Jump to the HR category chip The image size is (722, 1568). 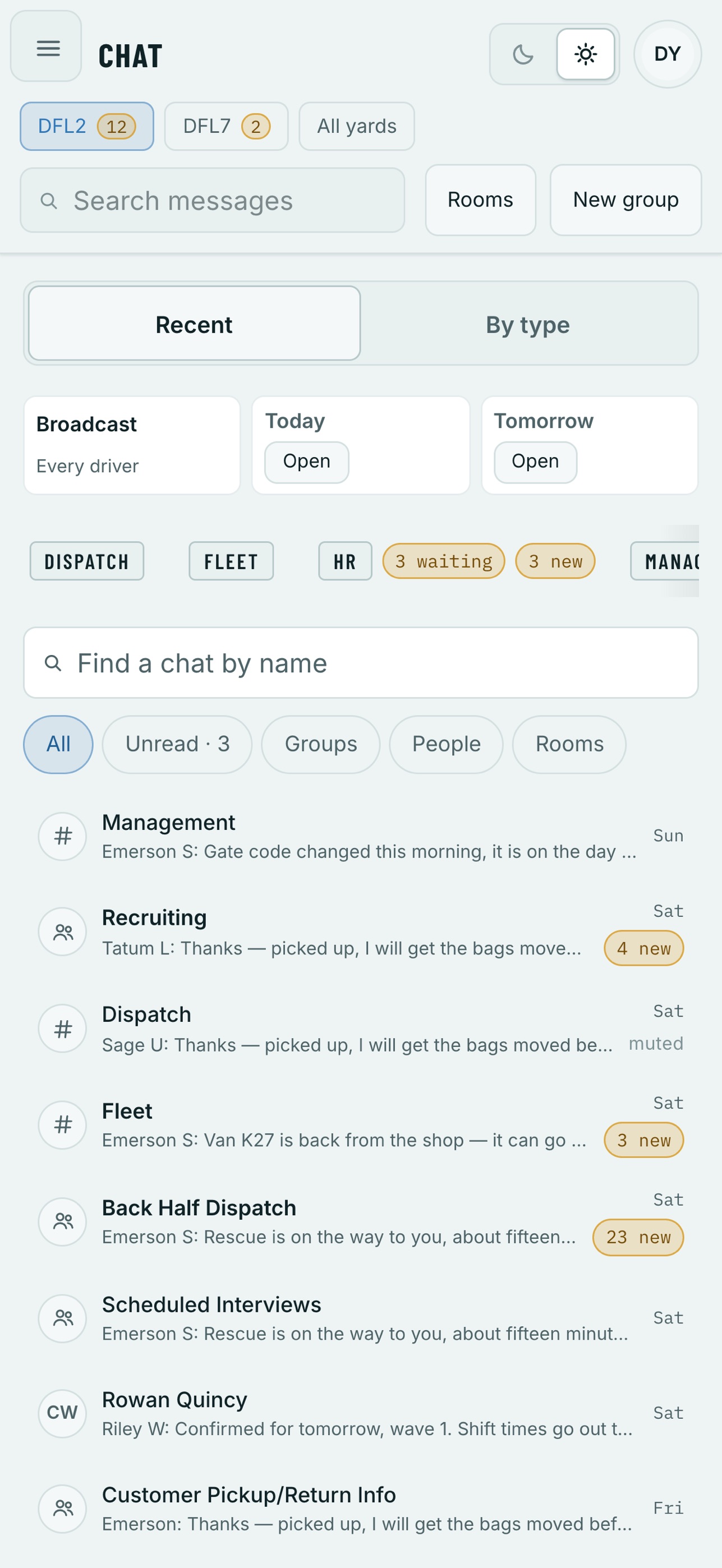click(x=345, y=561)
